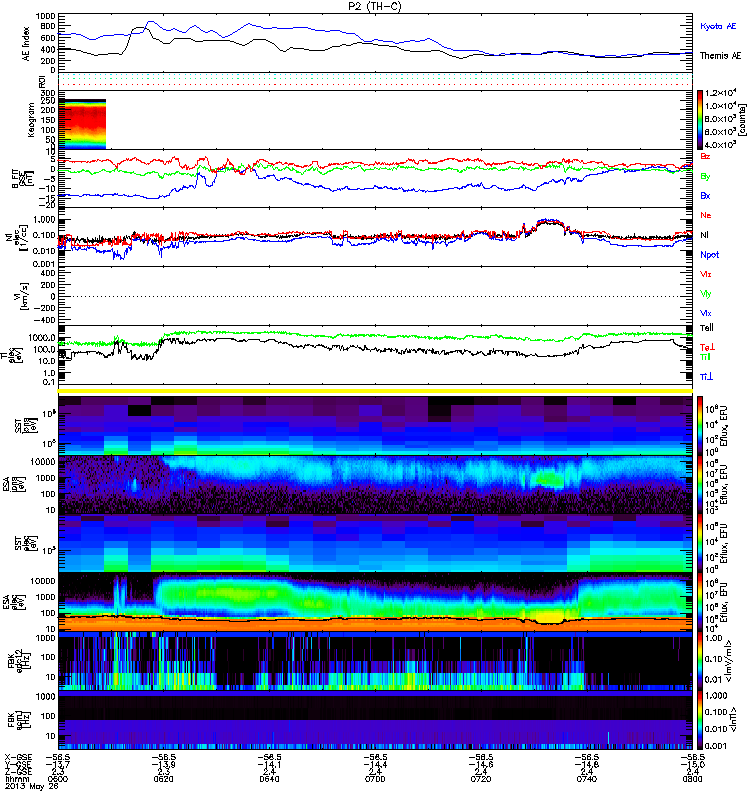Click the 0620 time tick label
750x800 pixels.
point(163,779)
